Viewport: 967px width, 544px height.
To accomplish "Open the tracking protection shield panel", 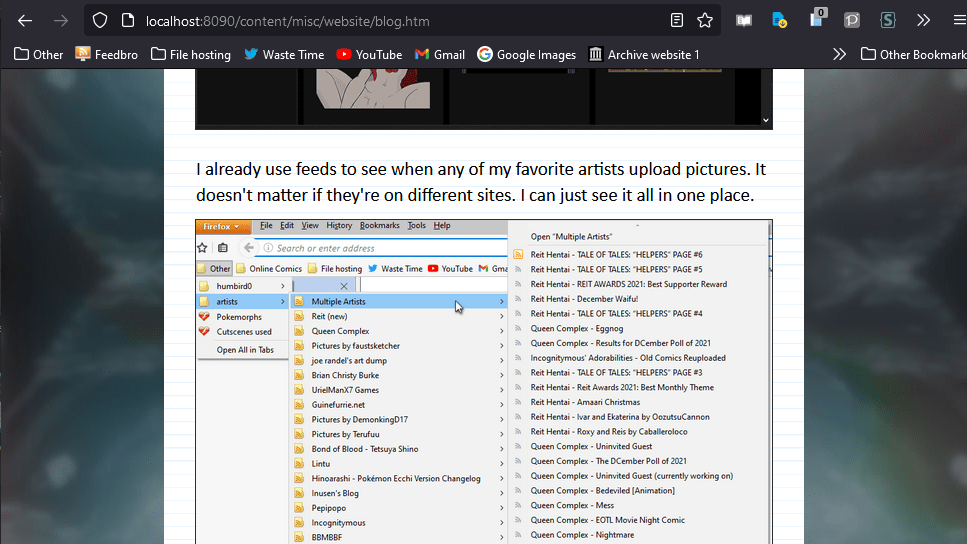I will (x=100, y=20).
